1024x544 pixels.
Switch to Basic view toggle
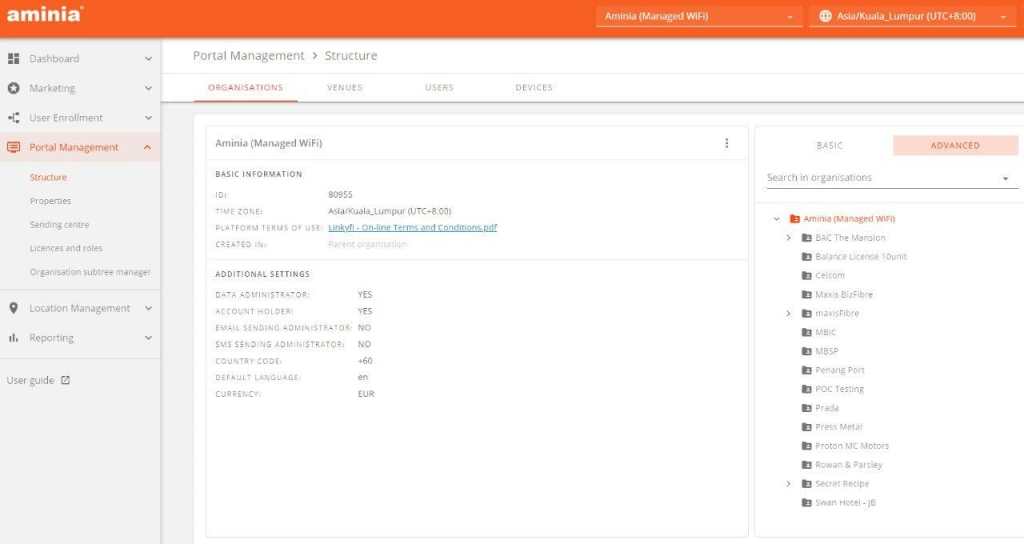tap(829, 146)
